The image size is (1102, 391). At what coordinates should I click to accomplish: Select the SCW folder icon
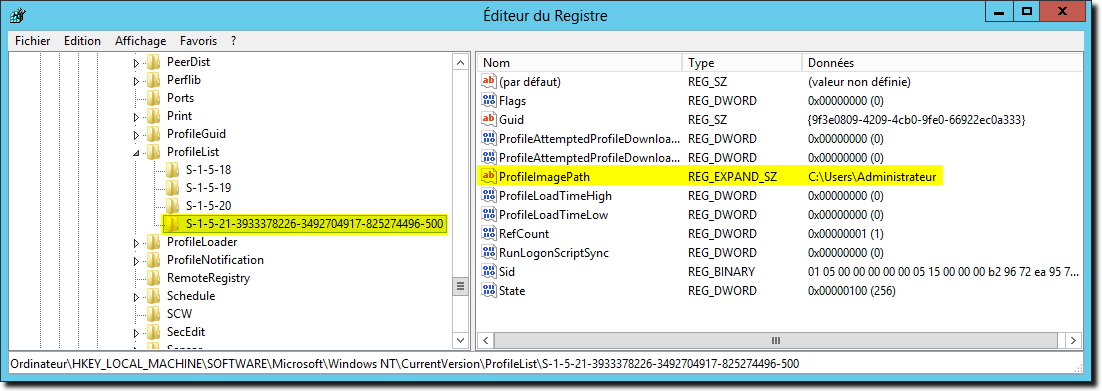[153, 314]
